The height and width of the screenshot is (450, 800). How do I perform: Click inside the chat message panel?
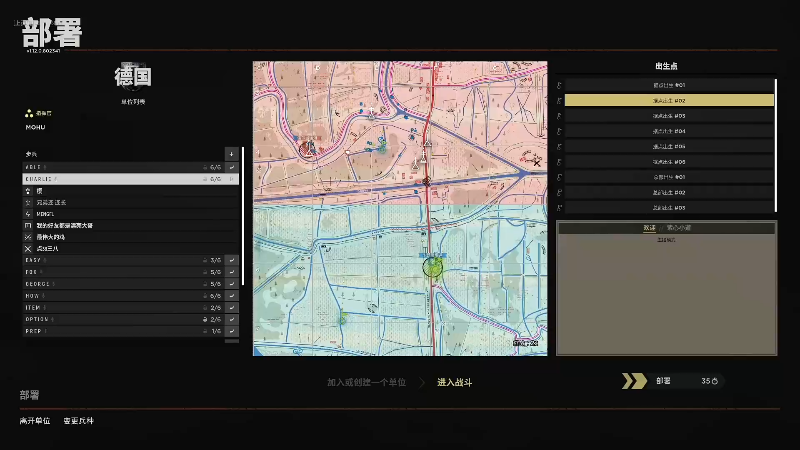[x=666, y=294]
